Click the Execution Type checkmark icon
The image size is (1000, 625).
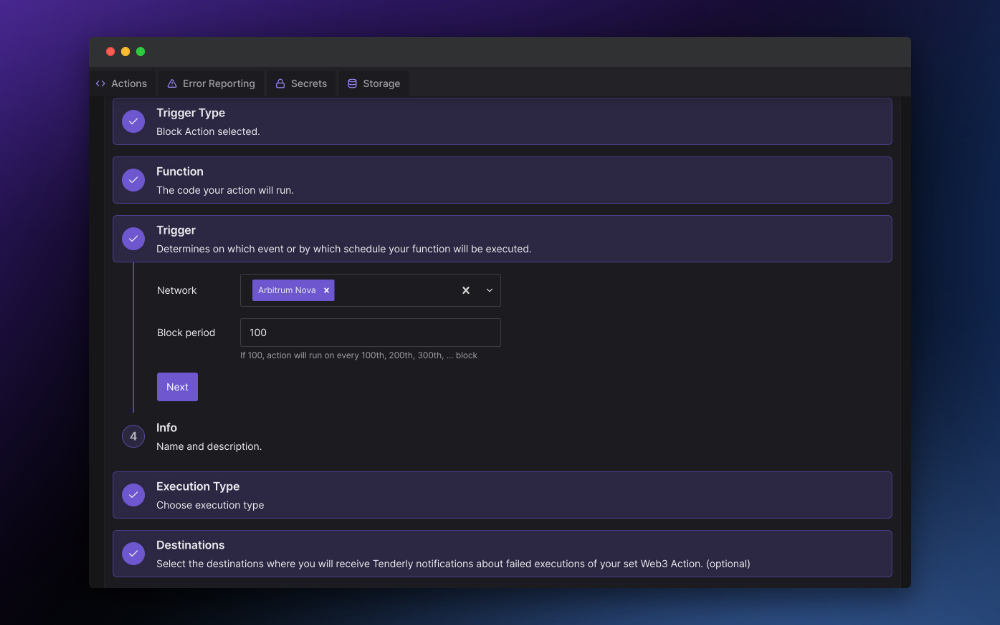point(133,495)
